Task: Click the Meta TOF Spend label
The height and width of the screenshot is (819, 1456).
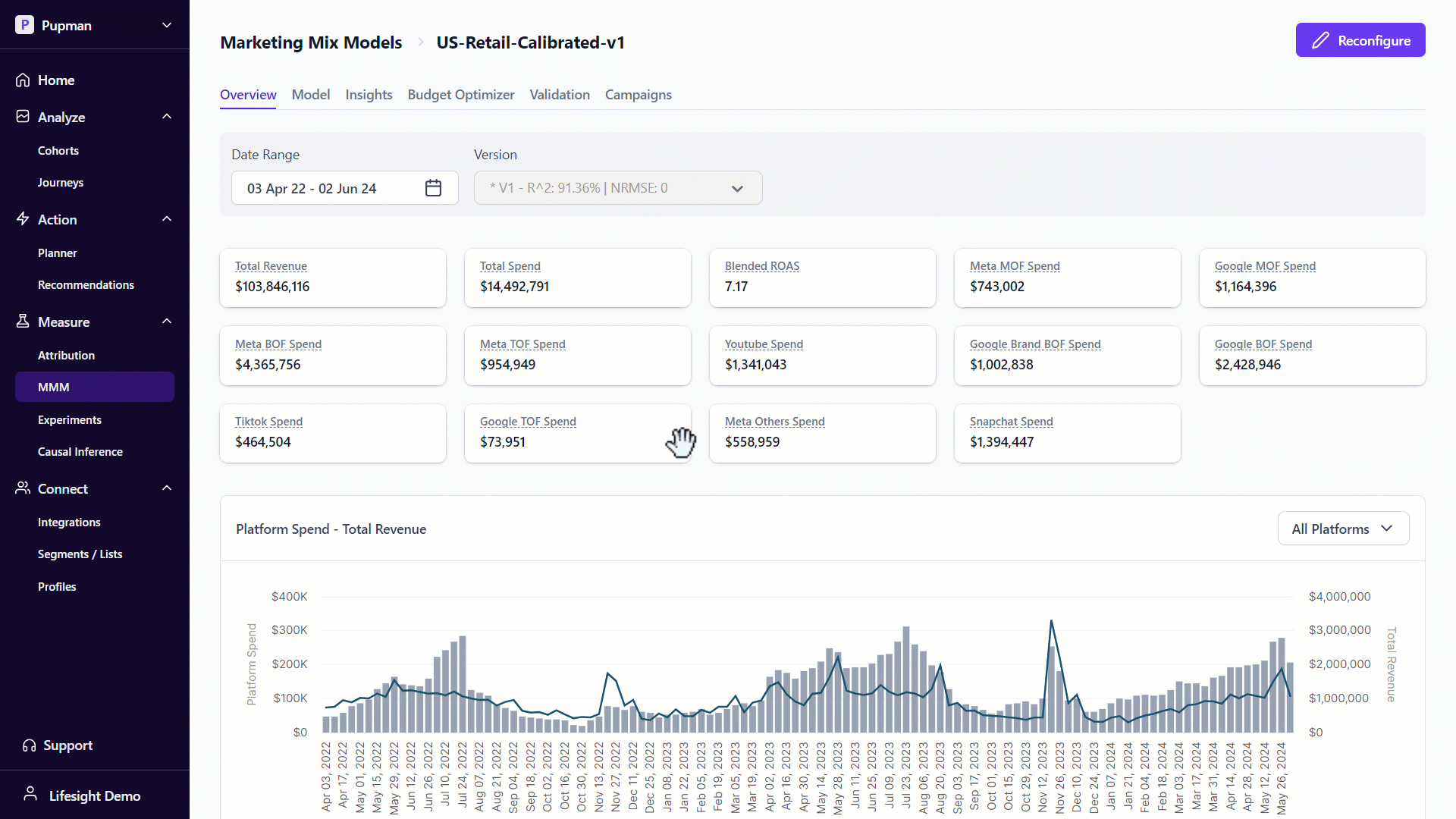Action: (x=522, y=344)
